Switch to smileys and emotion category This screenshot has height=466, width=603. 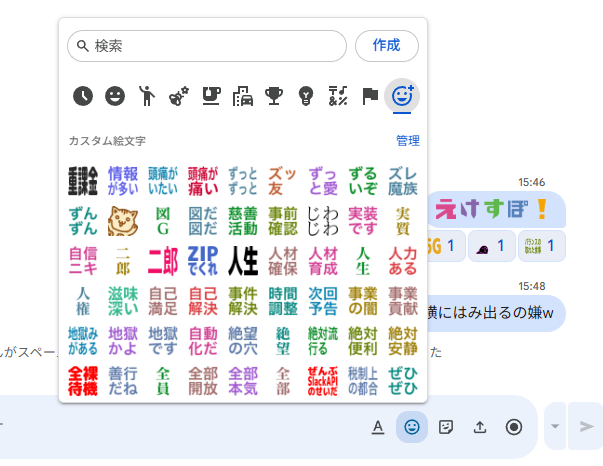pos(115,96)
